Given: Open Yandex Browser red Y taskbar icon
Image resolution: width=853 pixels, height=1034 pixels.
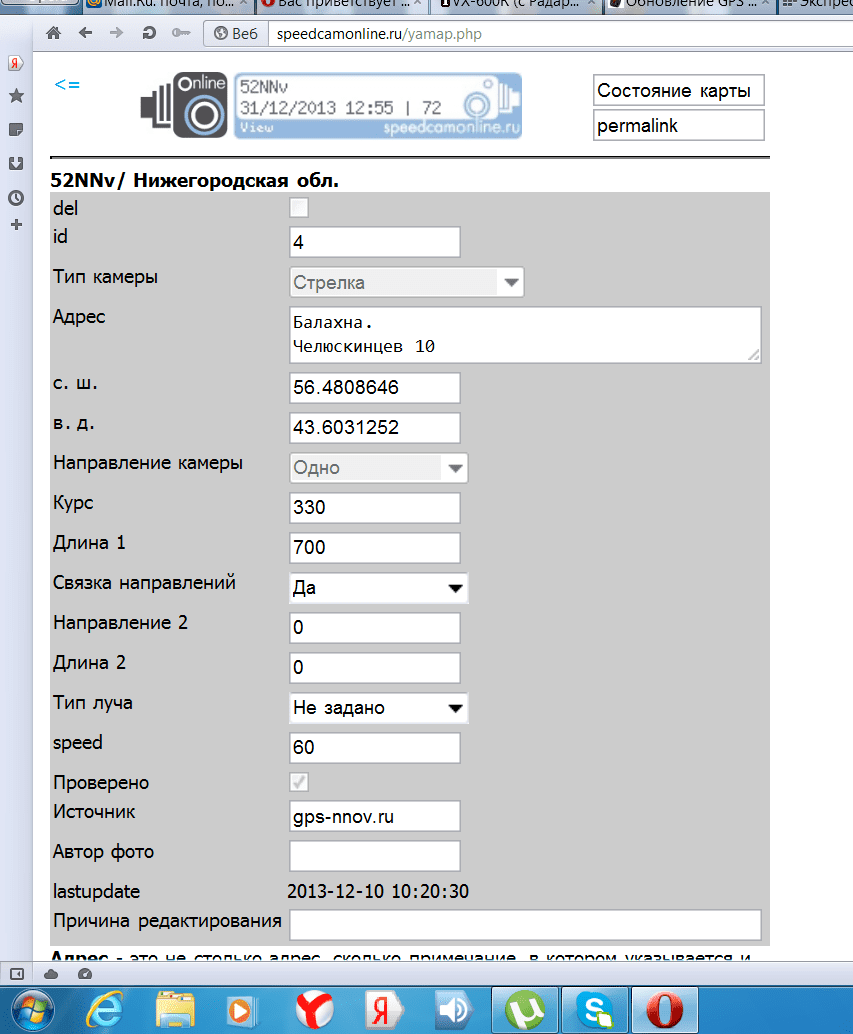Looking at the screenshot, I should (x=314, y=1010).
